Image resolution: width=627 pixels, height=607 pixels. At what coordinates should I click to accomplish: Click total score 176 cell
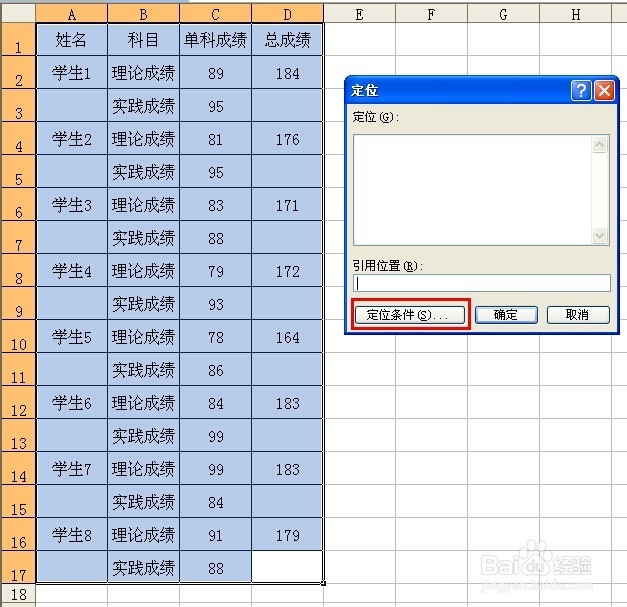tap(288, 138)
